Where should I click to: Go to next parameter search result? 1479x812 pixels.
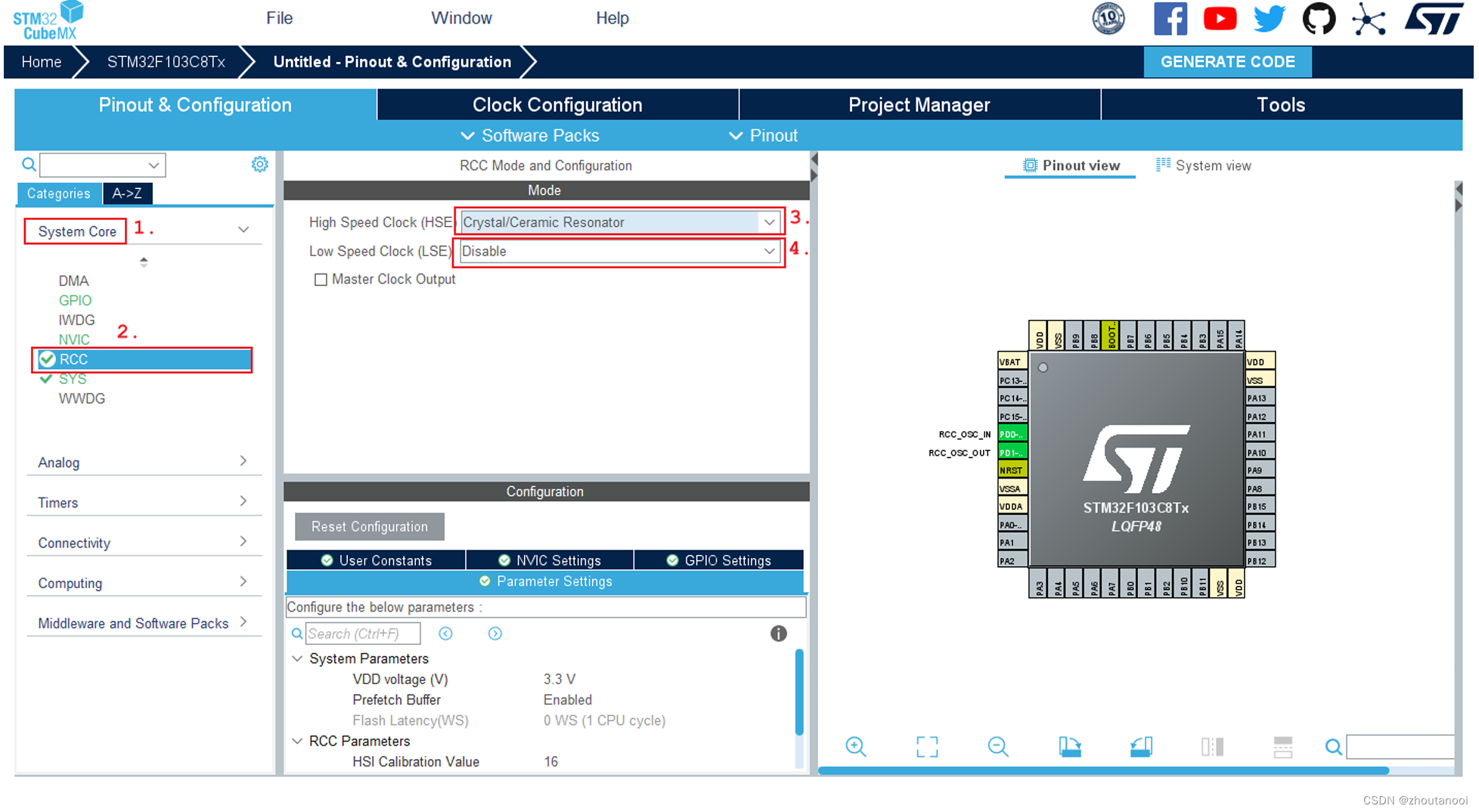point(495,634)
